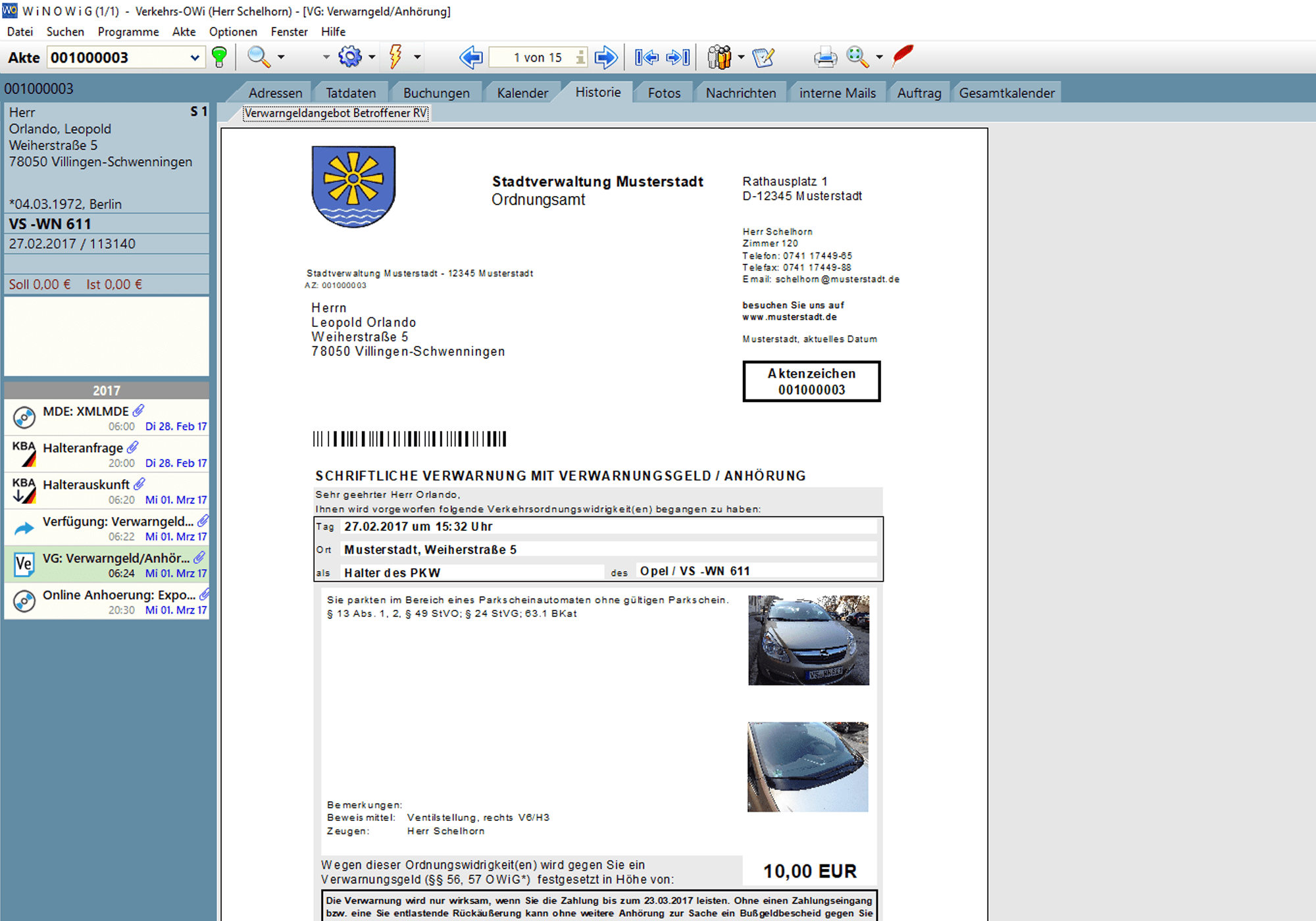Click the printer icon
This screenshot has height=921, width=1316.
(x=825, y=57)
